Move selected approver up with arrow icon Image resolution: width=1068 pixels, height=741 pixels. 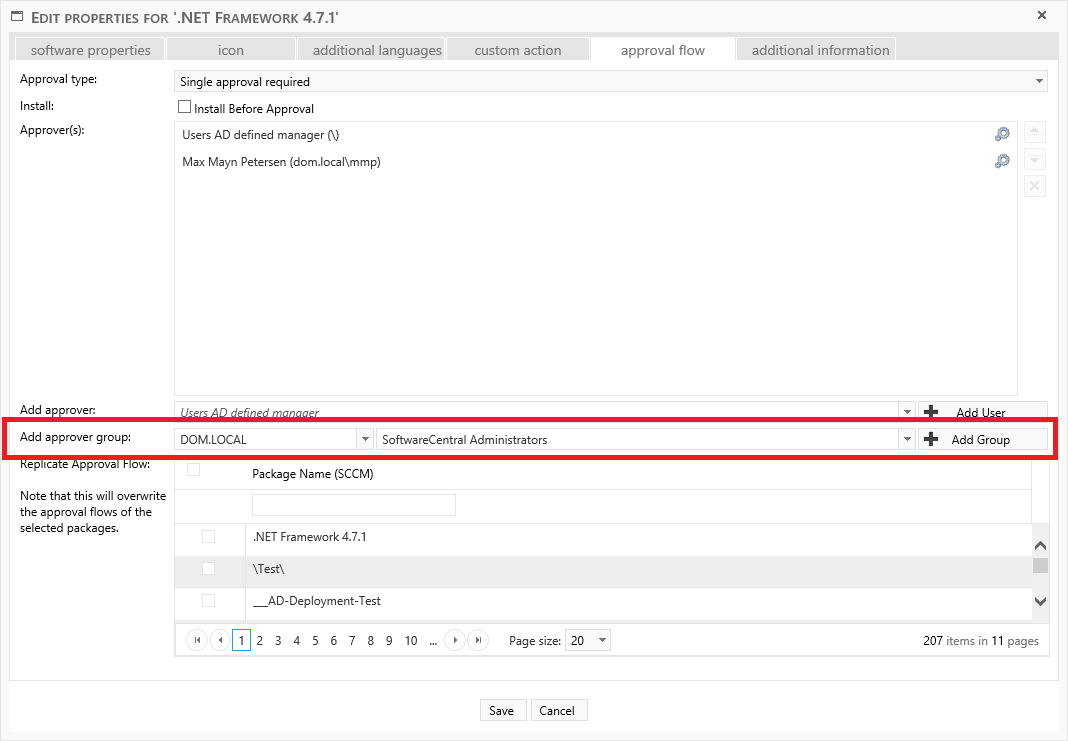(1035, 133)
